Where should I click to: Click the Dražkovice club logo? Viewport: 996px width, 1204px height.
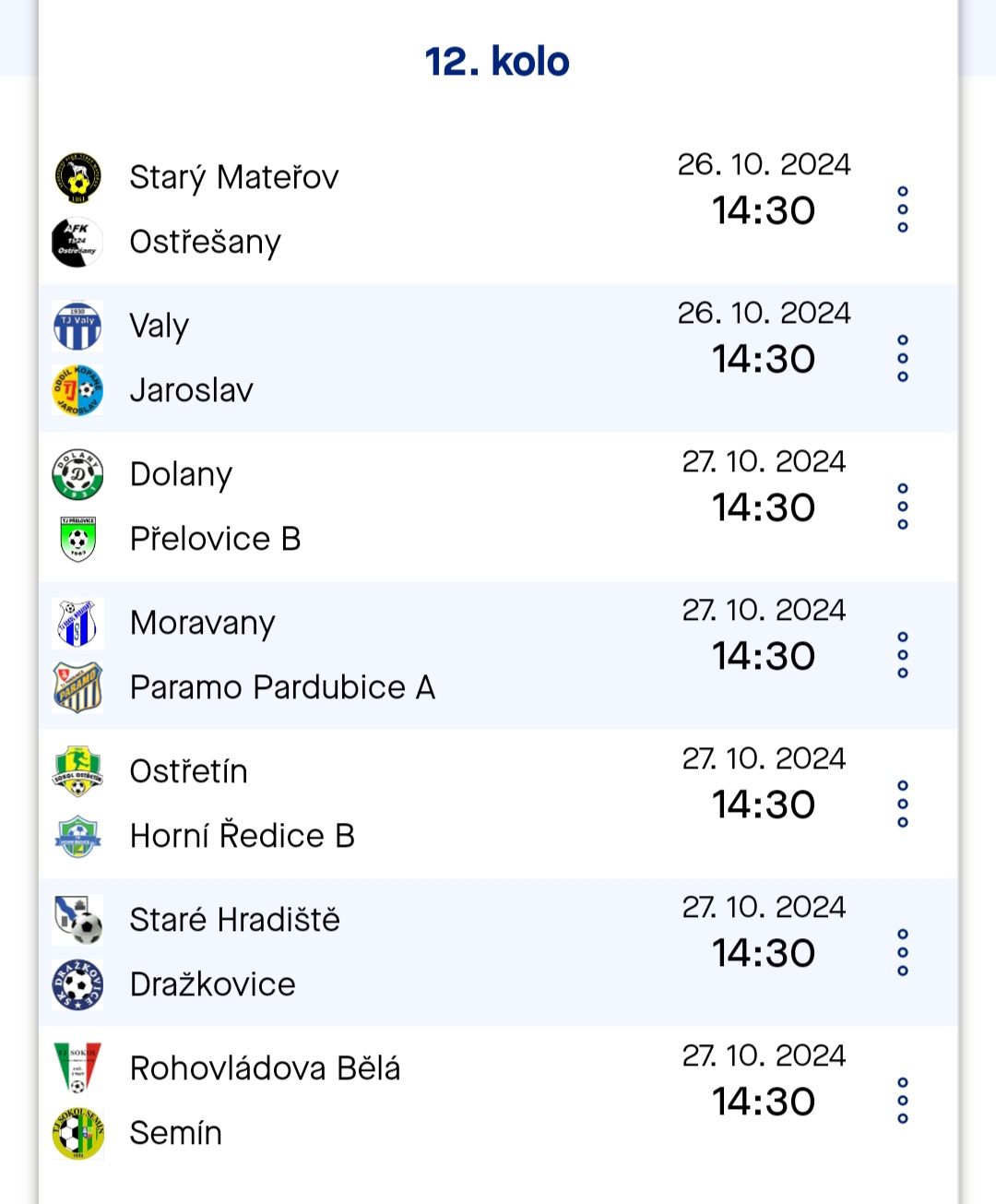click(x=77, y=984)
